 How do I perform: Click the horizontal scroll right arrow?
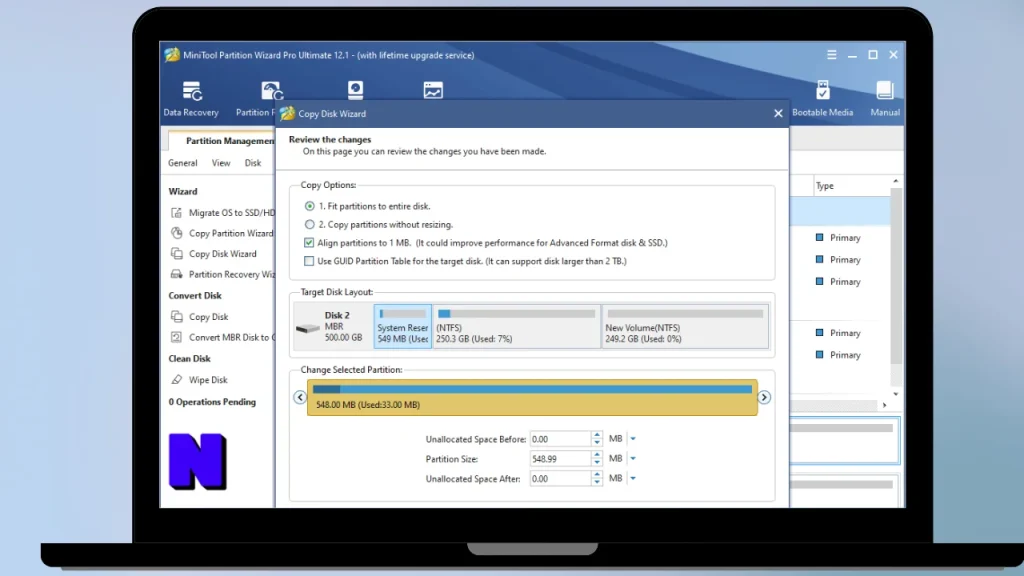coord(885,406)
